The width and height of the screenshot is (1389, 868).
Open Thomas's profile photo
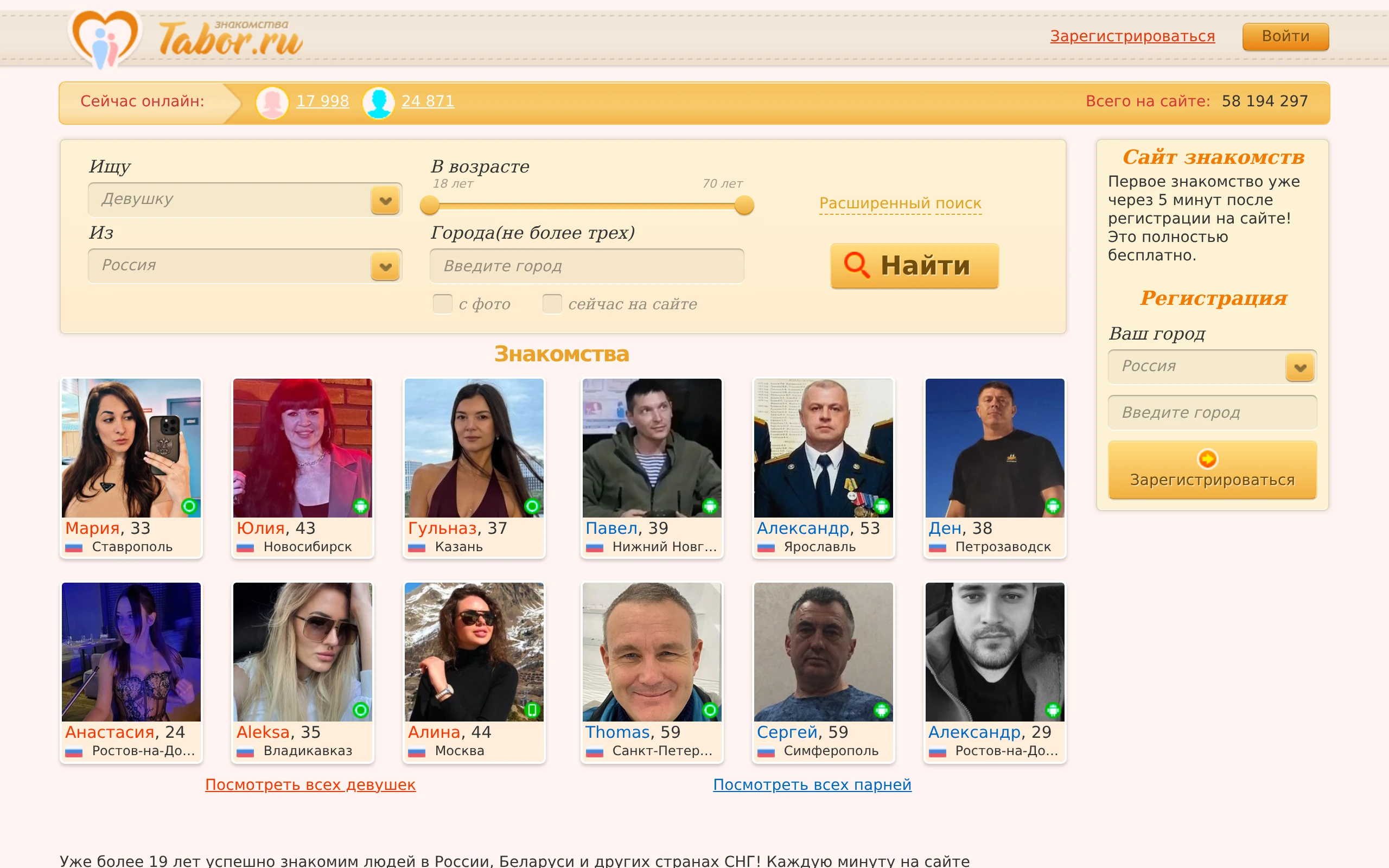coord(652,652)
